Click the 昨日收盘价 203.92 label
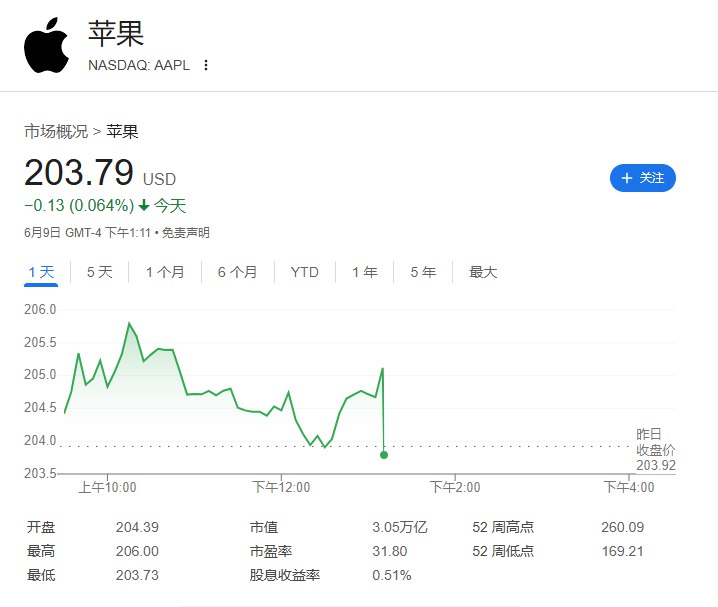This screenshot has height=607, width=718. (x=656, y=450)
